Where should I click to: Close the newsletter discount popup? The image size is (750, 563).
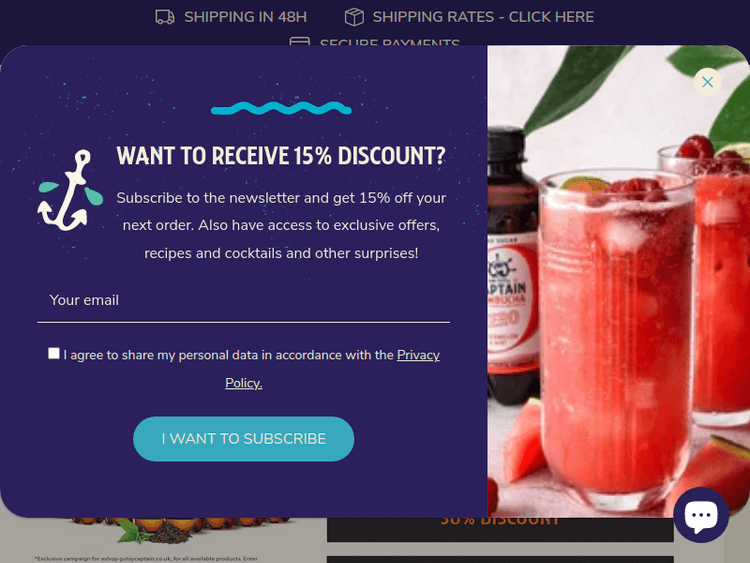click(x=707, y=82)
